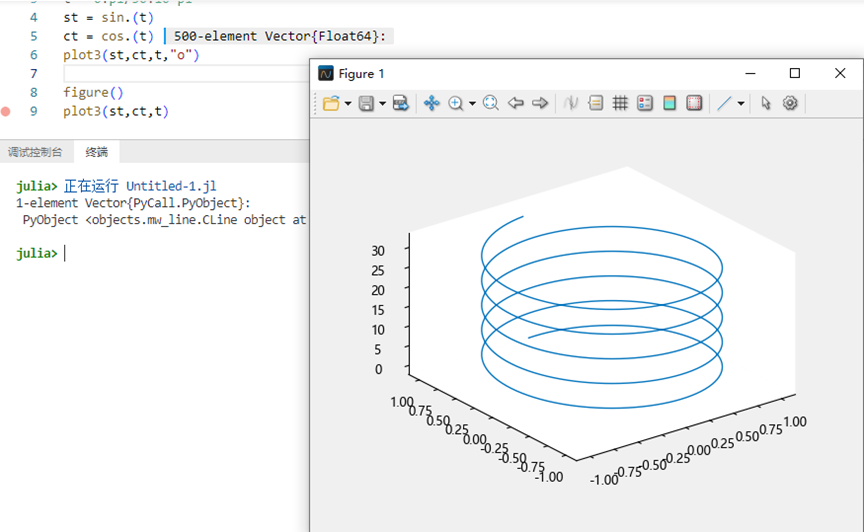
Task: Switch to the 调试控制台 tab
Action: 35,152
